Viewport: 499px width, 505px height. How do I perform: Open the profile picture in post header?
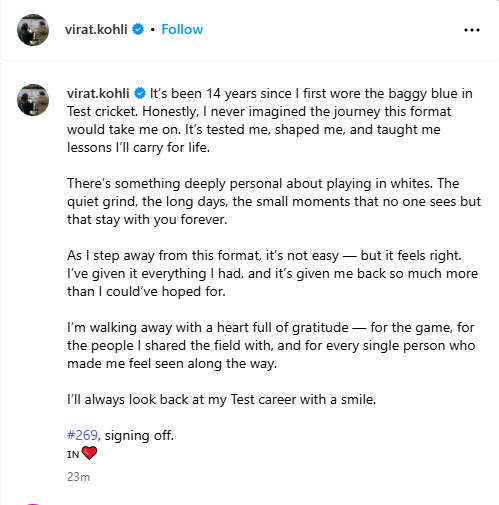33,30
